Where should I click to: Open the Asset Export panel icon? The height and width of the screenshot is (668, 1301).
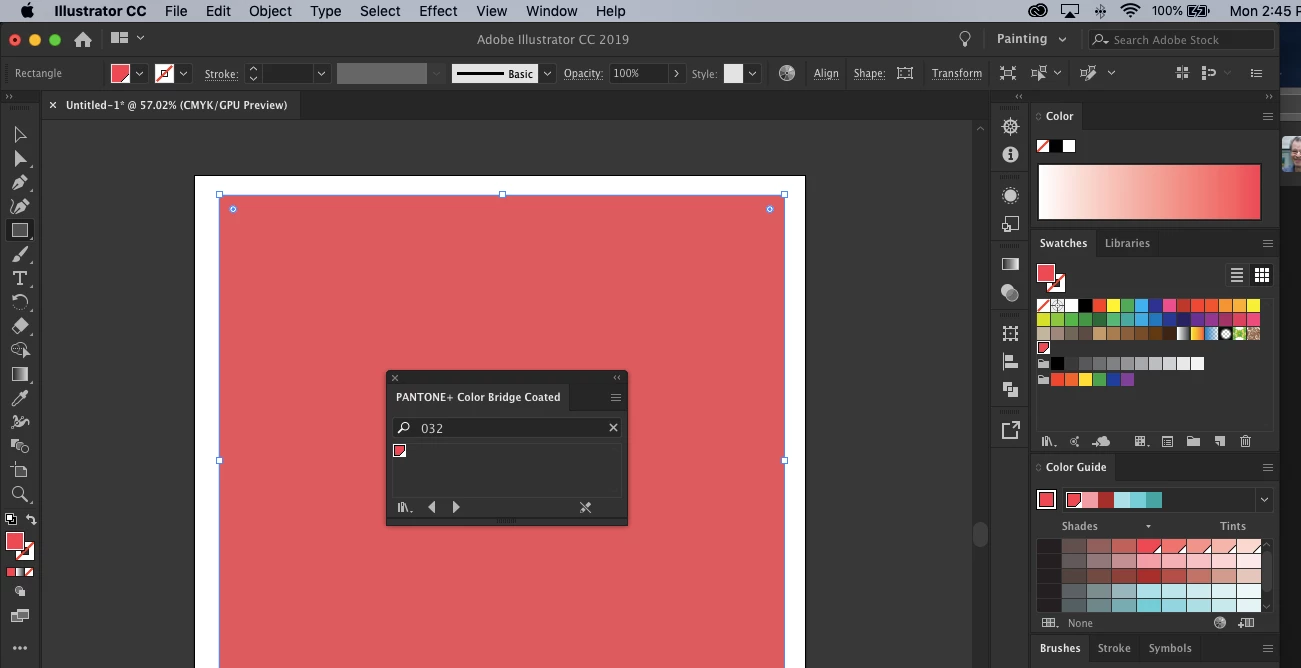coord(1010,430)
